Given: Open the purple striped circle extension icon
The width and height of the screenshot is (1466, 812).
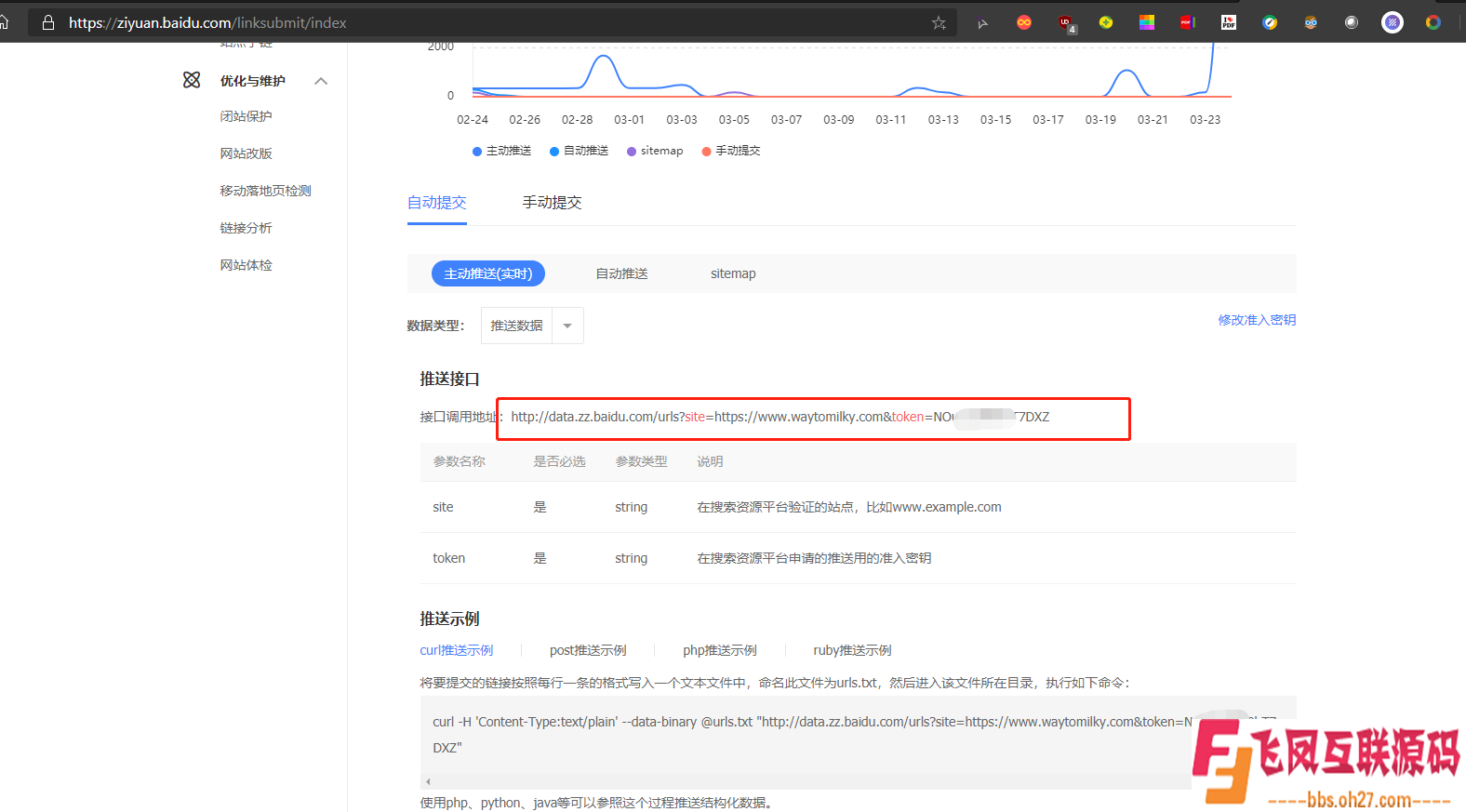Looking at the screenshot, I should [x=1393, y=22].
